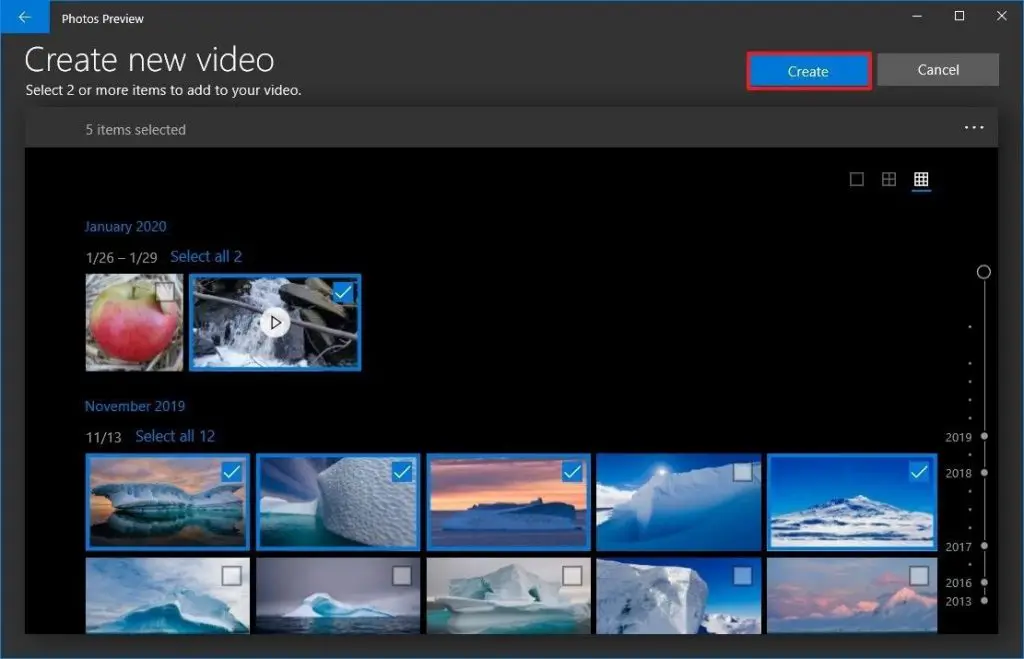
Task: Click Select all 12 link
Action: click(175, 436)
